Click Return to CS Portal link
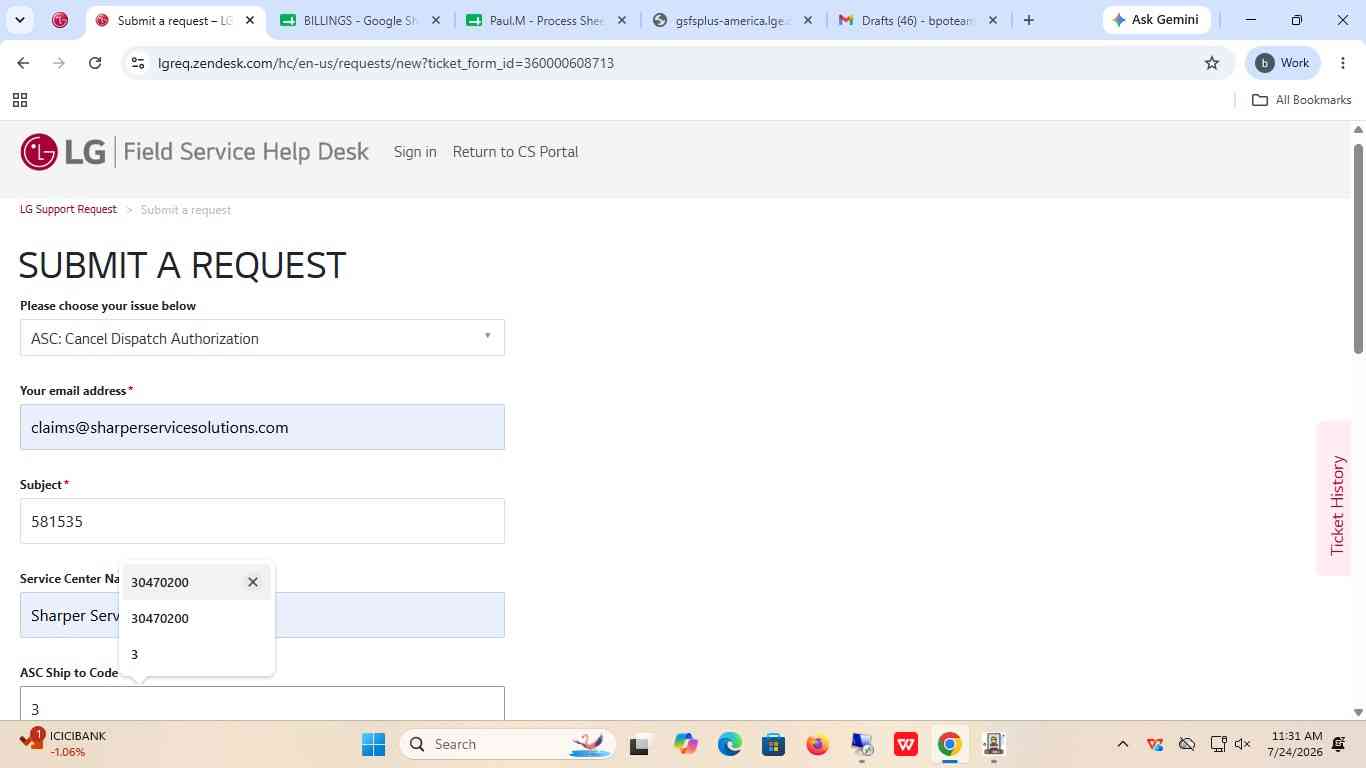1366x768 pixels. (x=515, y=152)
